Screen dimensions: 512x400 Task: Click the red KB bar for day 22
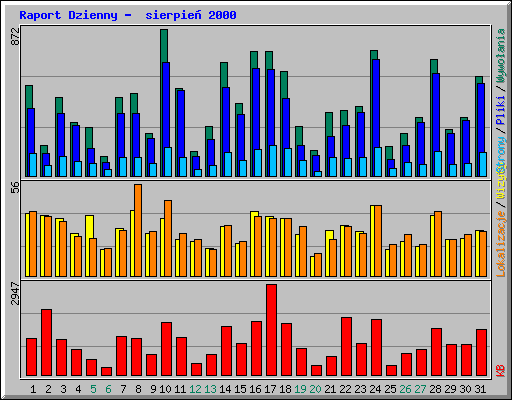pos(346,347)
